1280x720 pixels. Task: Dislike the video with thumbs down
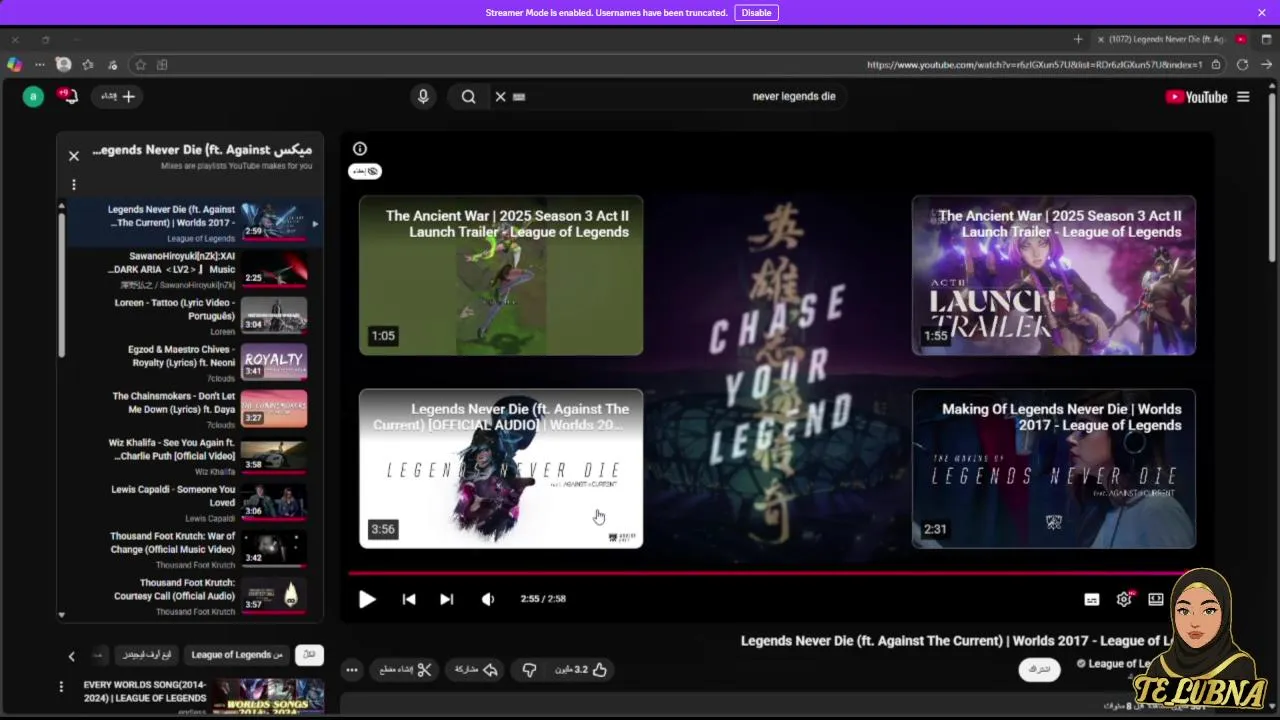tap(529, 670)
